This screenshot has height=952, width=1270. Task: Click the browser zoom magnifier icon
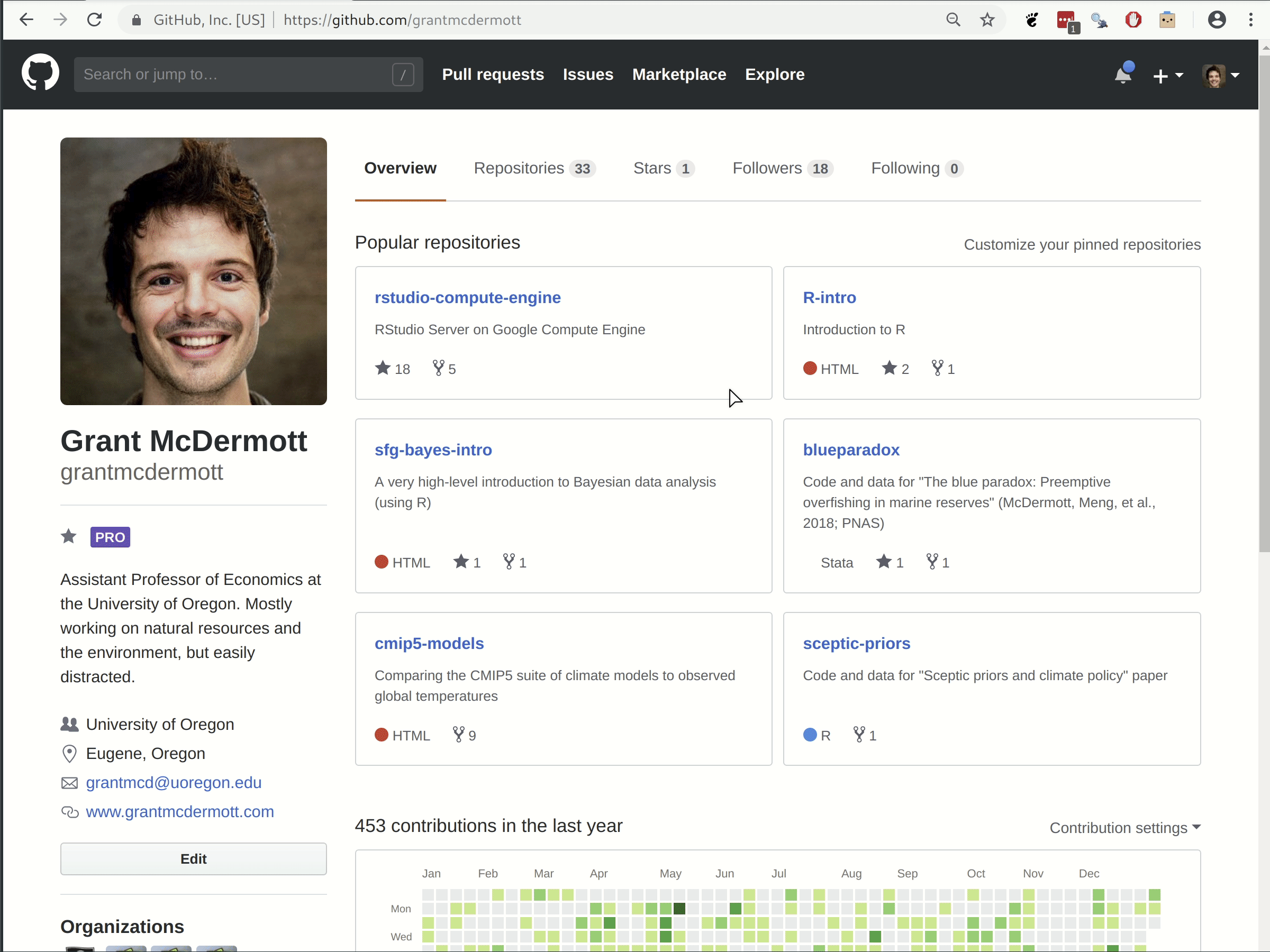953,20
